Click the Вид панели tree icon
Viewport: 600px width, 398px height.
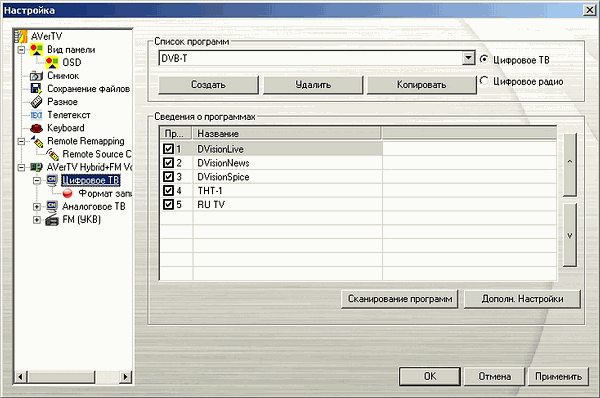click(x=36, y=49)
